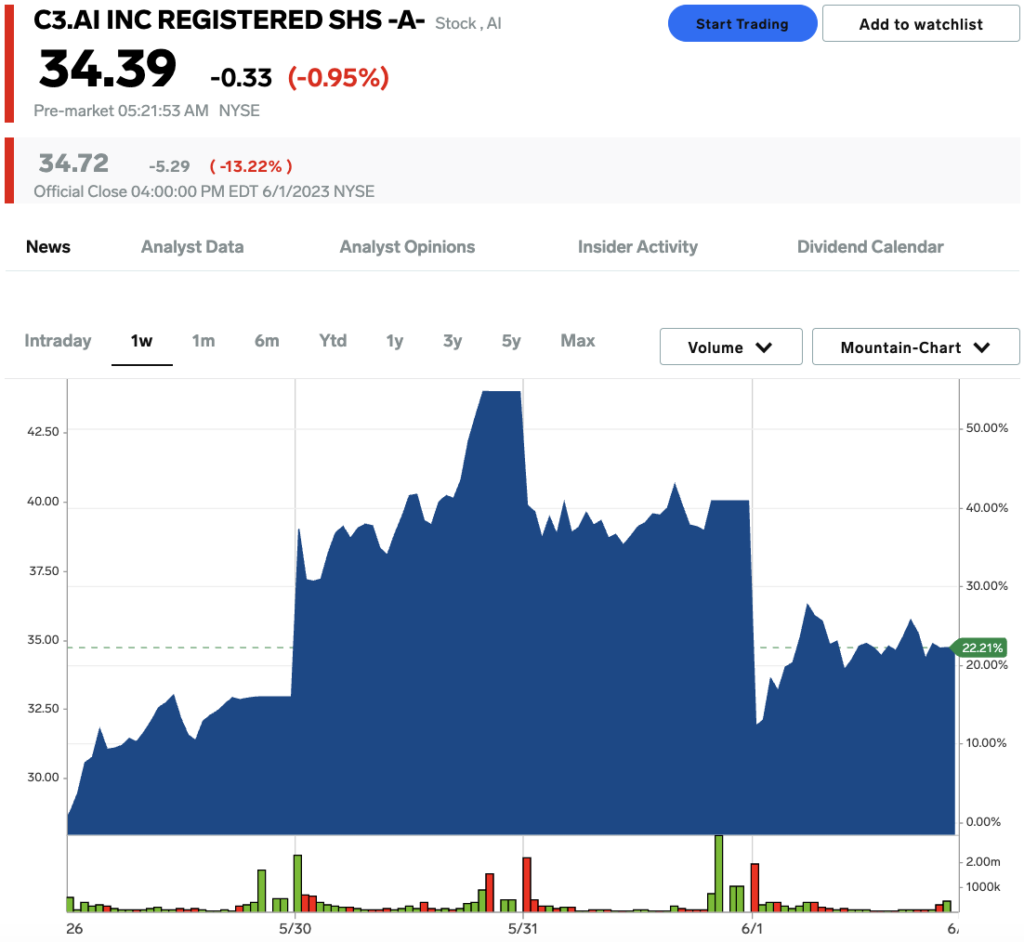The image size is (1024, 942).
Task: Click the 50.00% percent axis label
Action: pos(987,428)
